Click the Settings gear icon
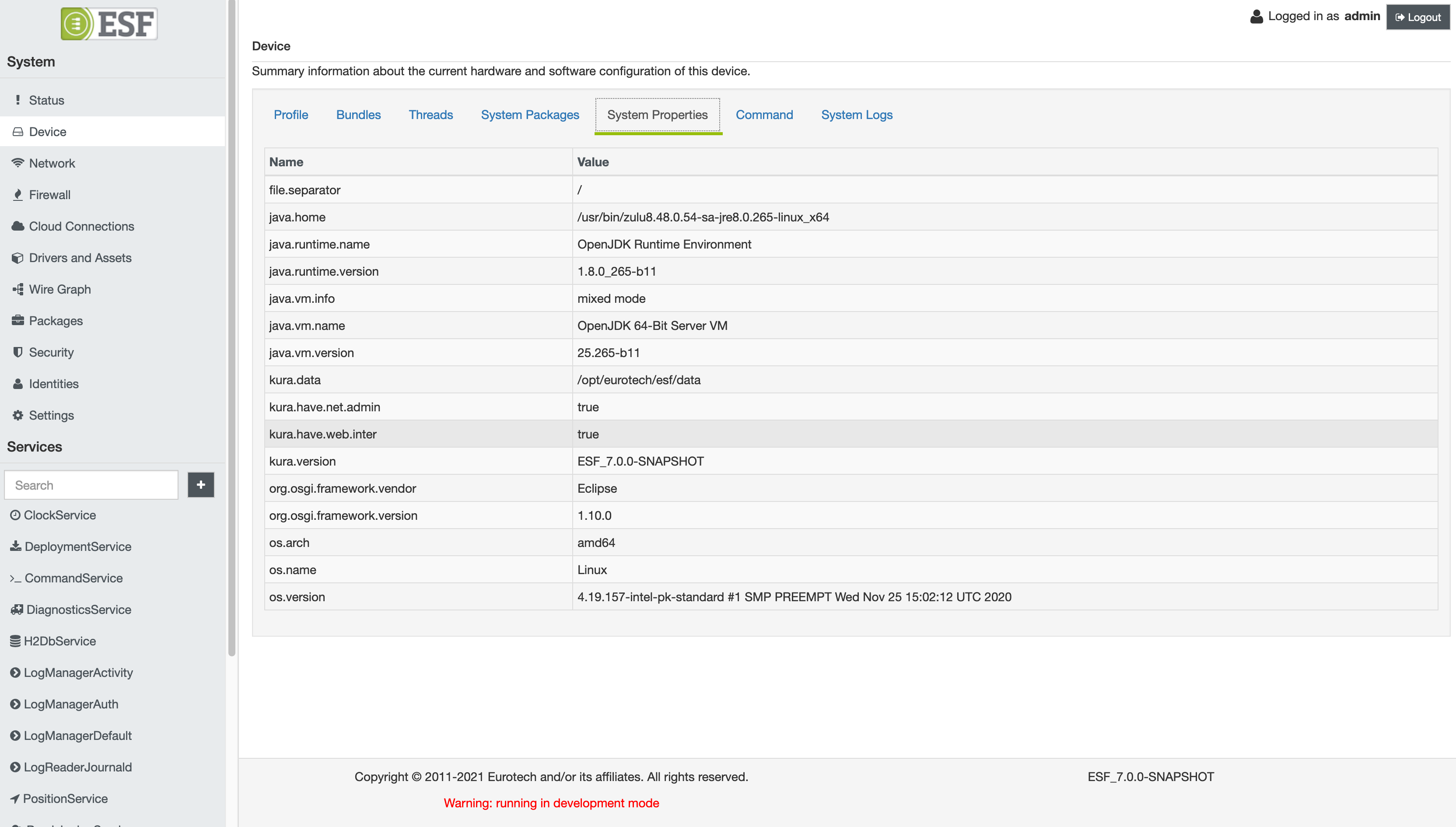The width and height of the screenshot is (1456, 827). pos(17,415)
